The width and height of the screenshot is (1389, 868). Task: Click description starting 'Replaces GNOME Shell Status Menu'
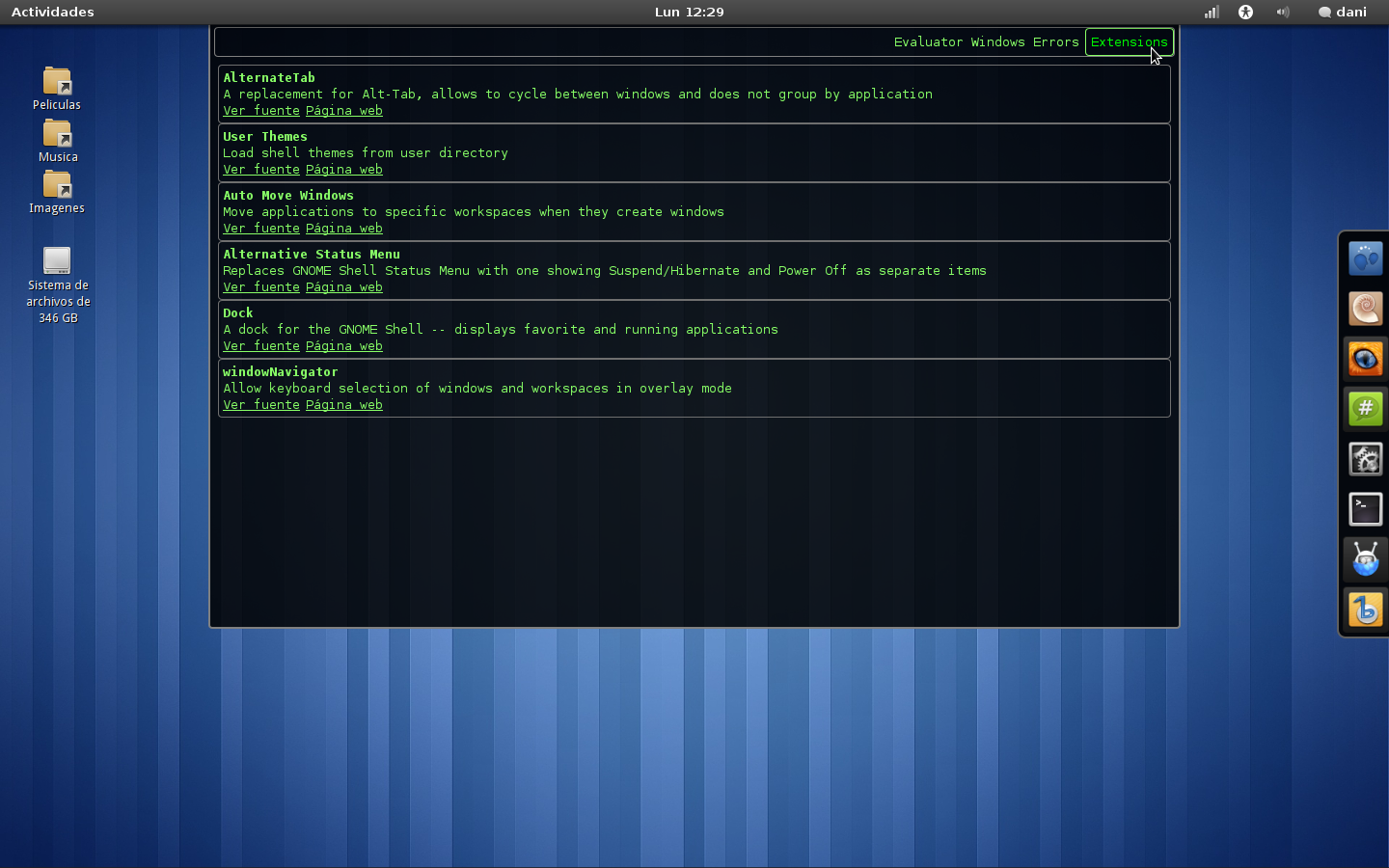(x=605, y=271)
